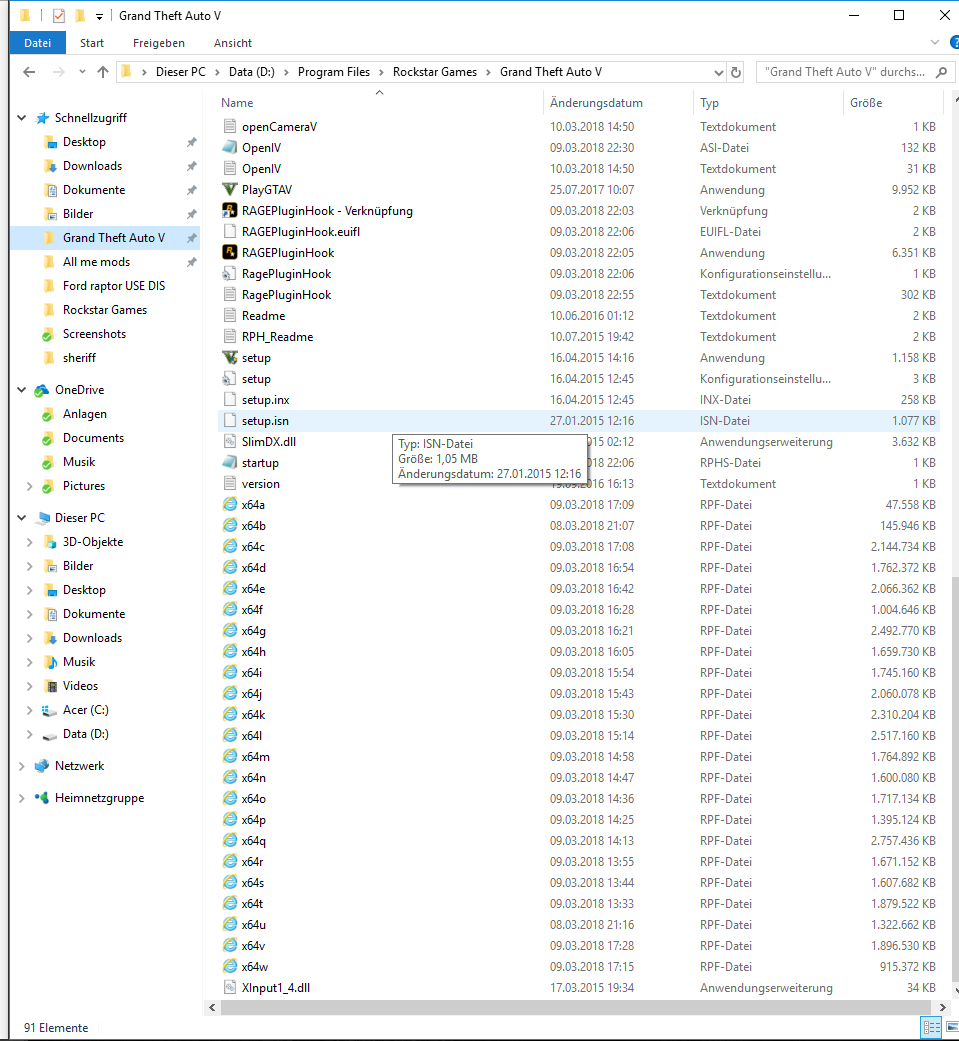Click the x64a RPF file icon
The width and height of the screenshot is (959, 1041).
[x=230, y=505]
